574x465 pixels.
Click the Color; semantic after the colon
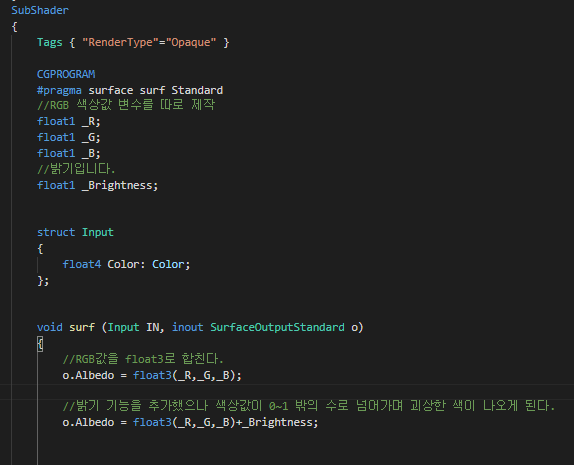171,264
